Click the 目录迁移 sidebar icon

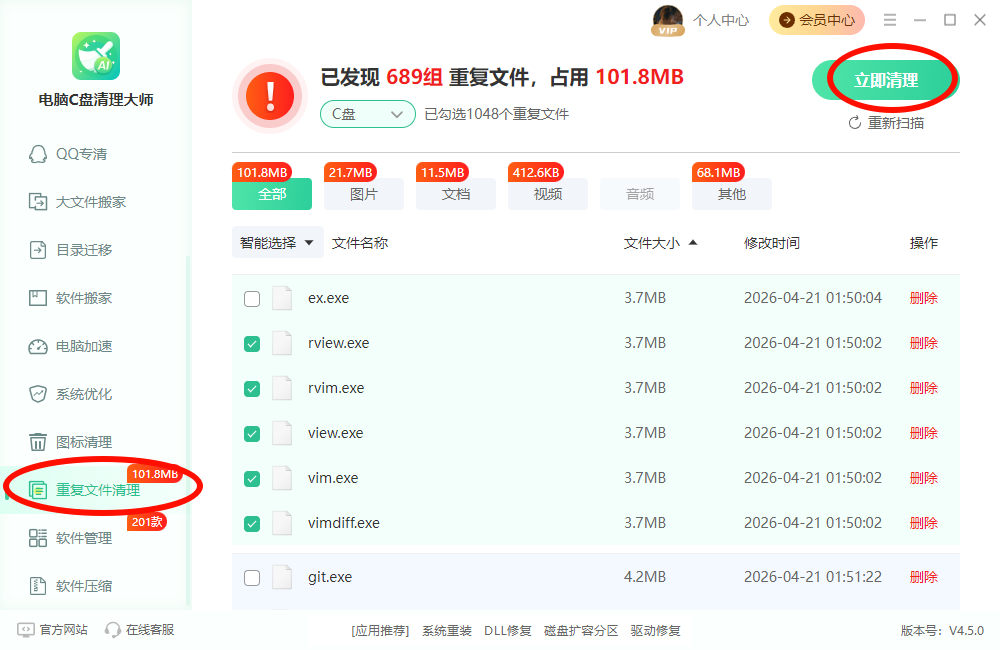tap(38, 250)
